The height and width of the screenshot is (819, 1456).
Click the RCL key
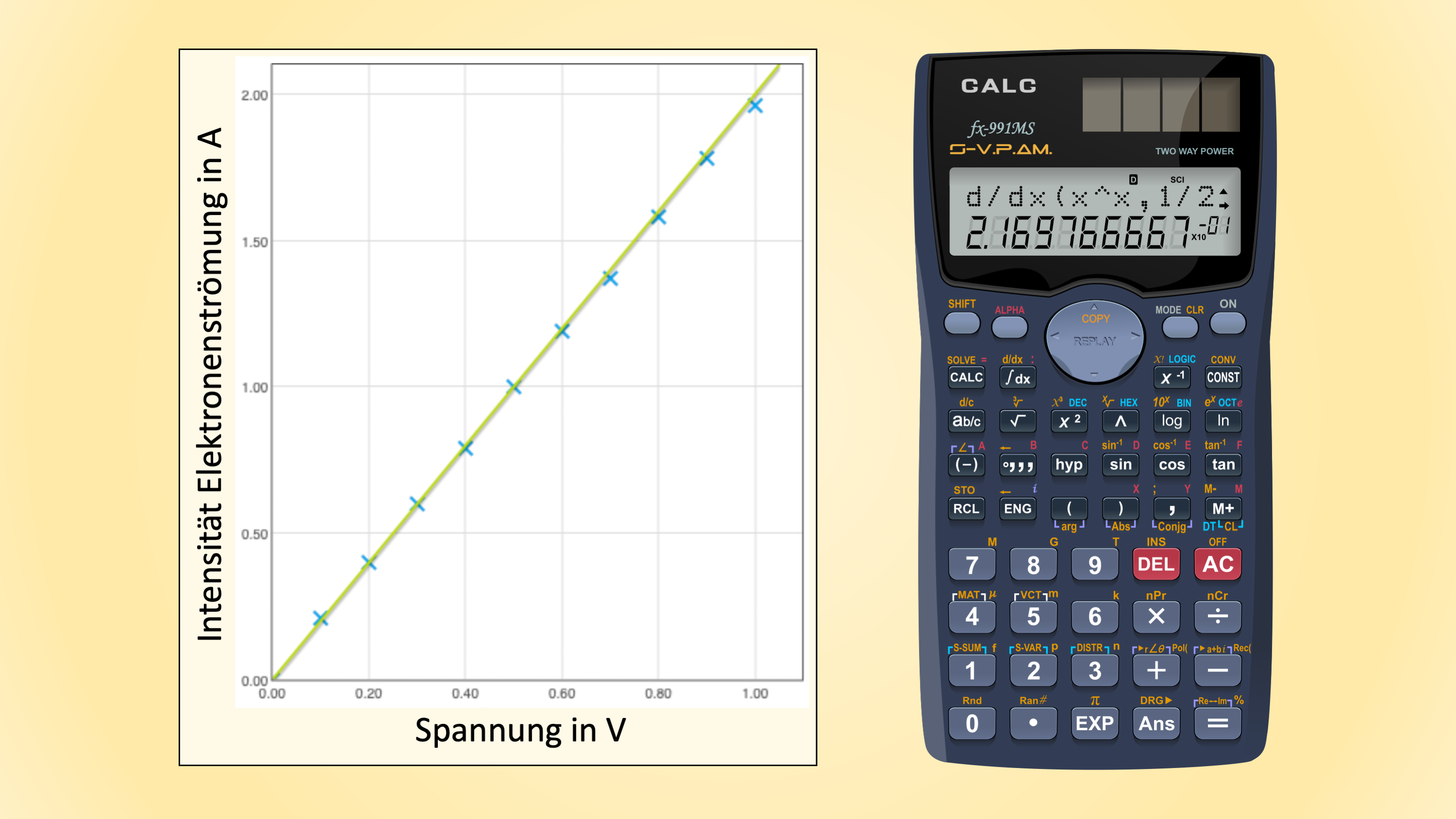pos(966,508)
